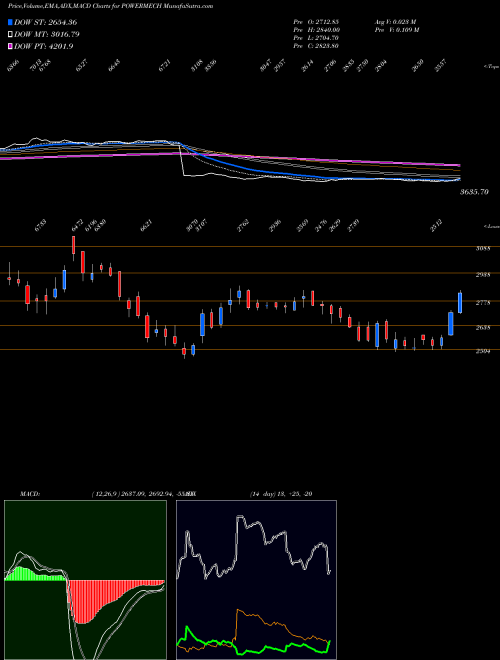Select the 'DOW ST: 2654.36' legend text

[x=45, y=22]
